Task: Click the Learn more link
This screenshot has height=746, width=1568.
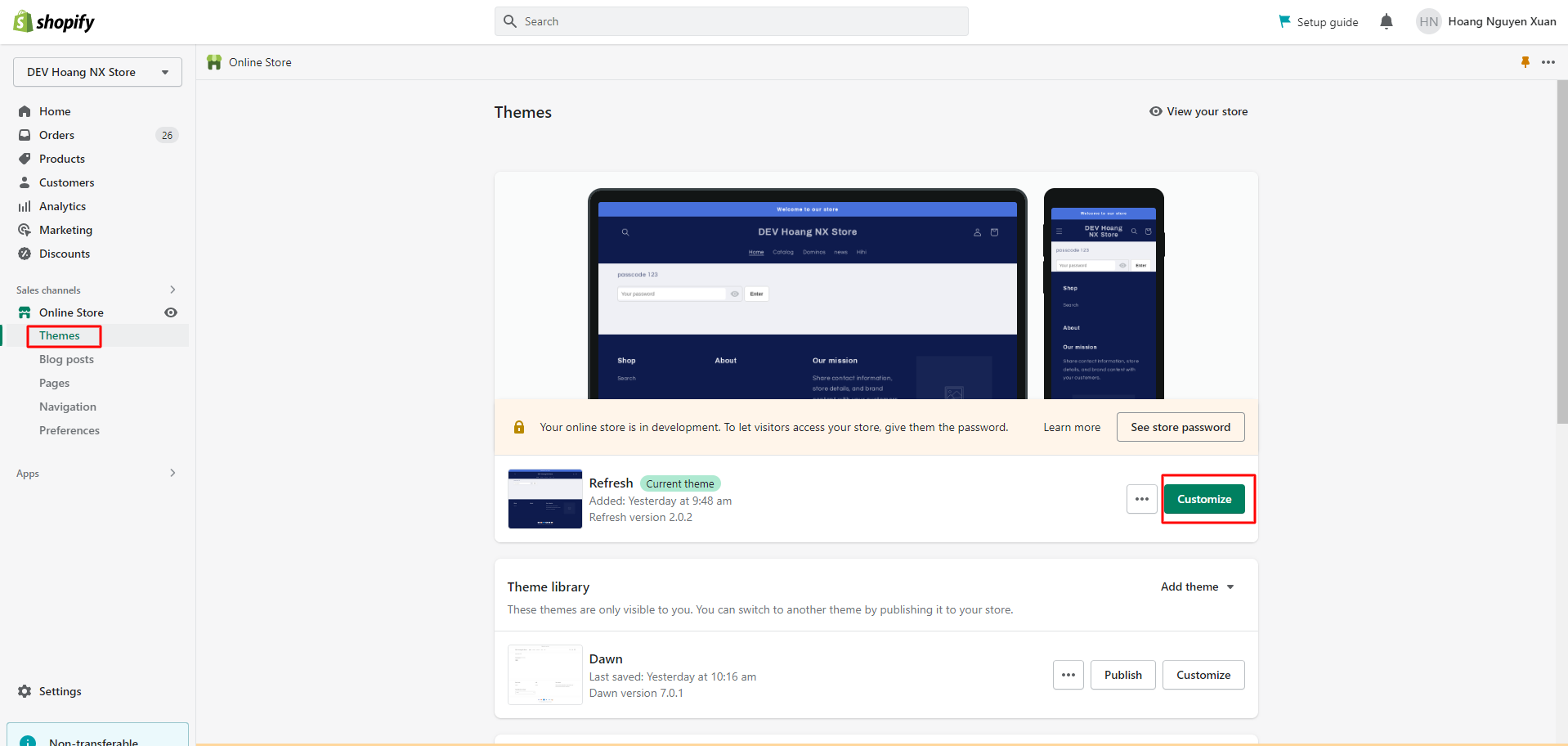Action: pos(1072,427)
